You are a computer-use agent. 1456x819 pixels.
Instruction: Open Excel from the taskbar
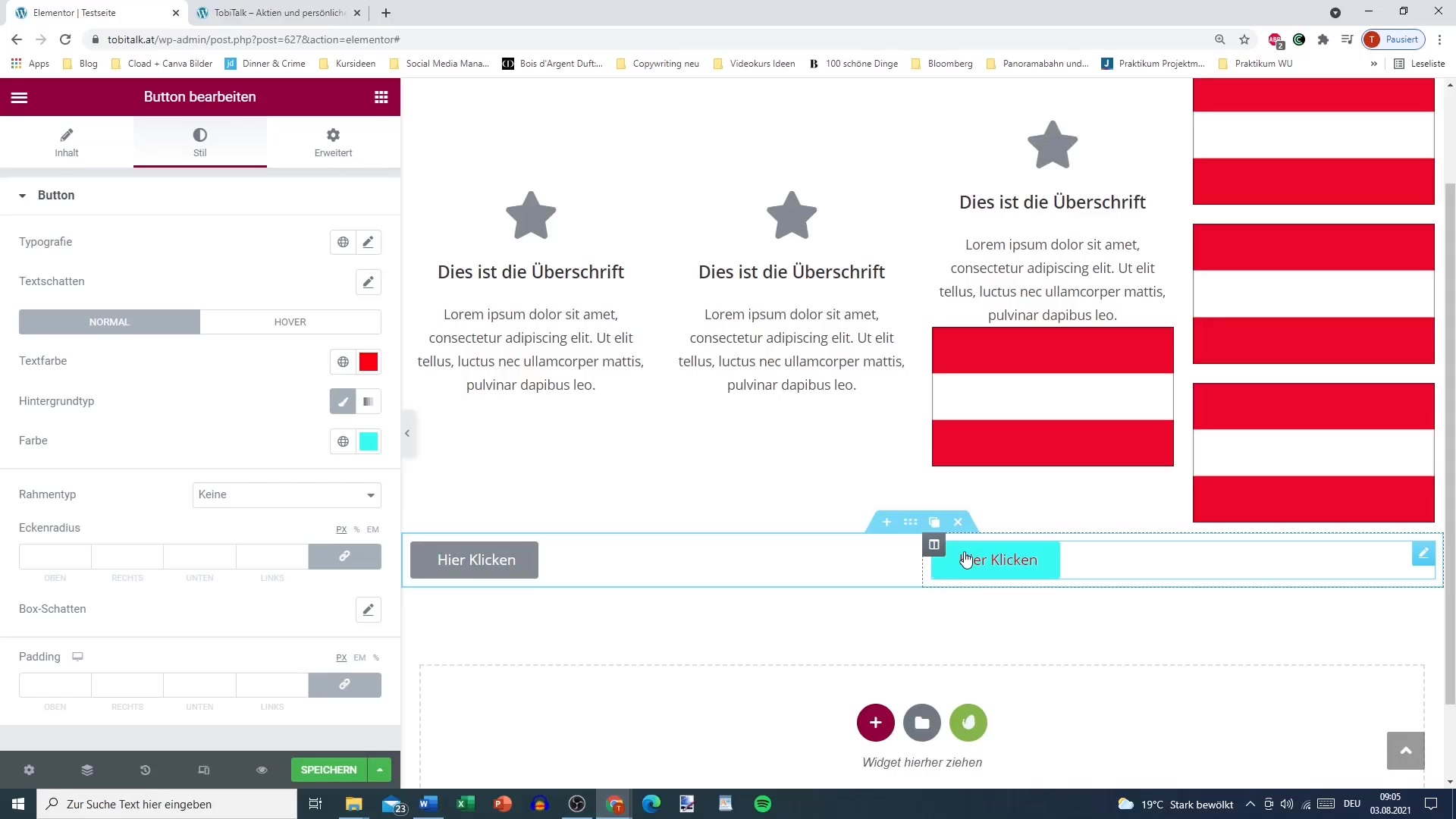click(465, 804)
